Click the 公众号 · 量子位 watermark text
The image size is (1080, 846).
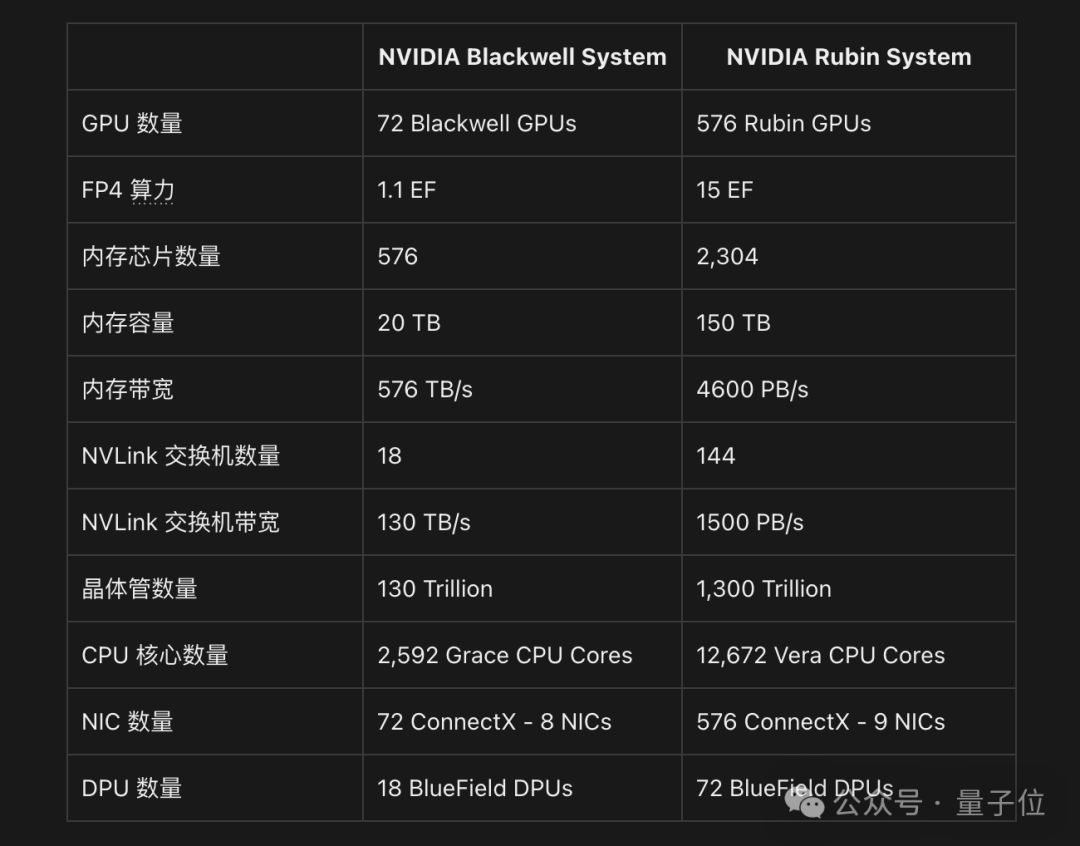[939, 802]
